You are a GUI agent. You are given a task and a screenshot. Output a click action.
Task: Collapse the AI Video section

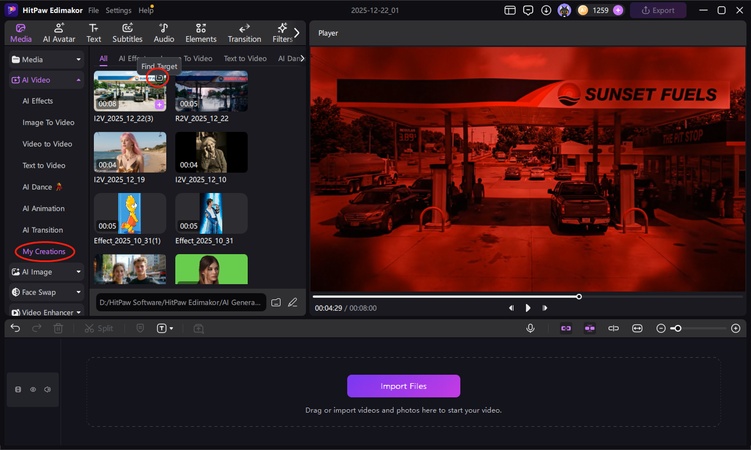point(78,80)
